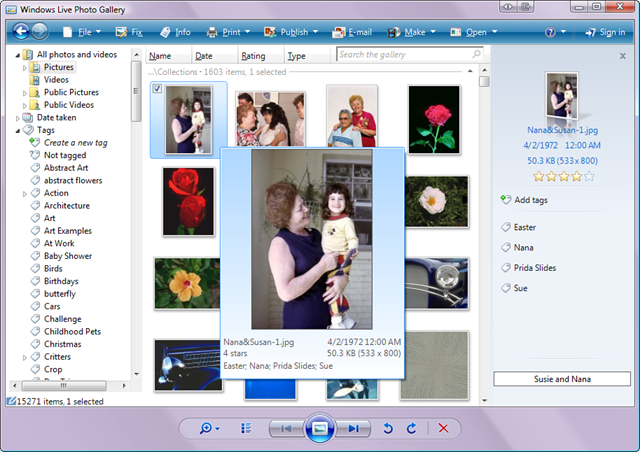Rotate photo counterclockwise

(389, 429)
